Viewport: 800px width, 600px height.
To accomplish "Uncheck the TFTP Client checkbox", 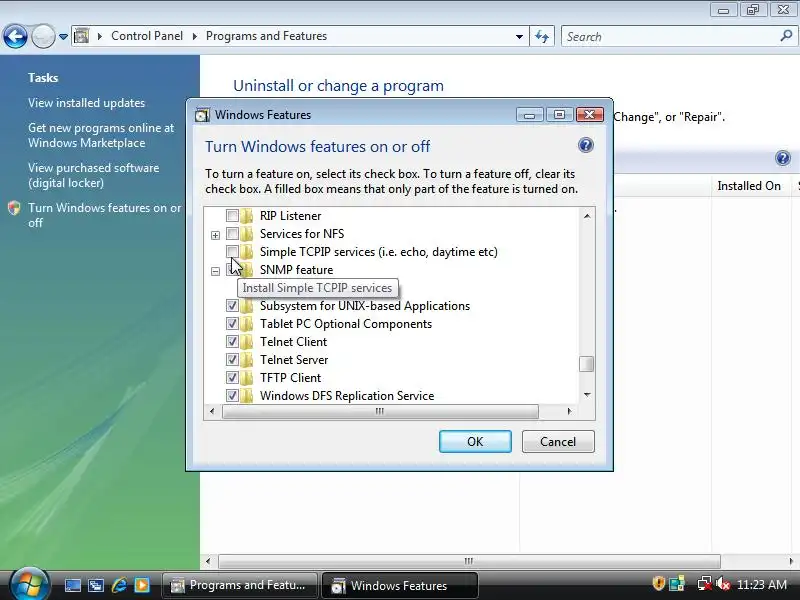I will tap(232, 378).
